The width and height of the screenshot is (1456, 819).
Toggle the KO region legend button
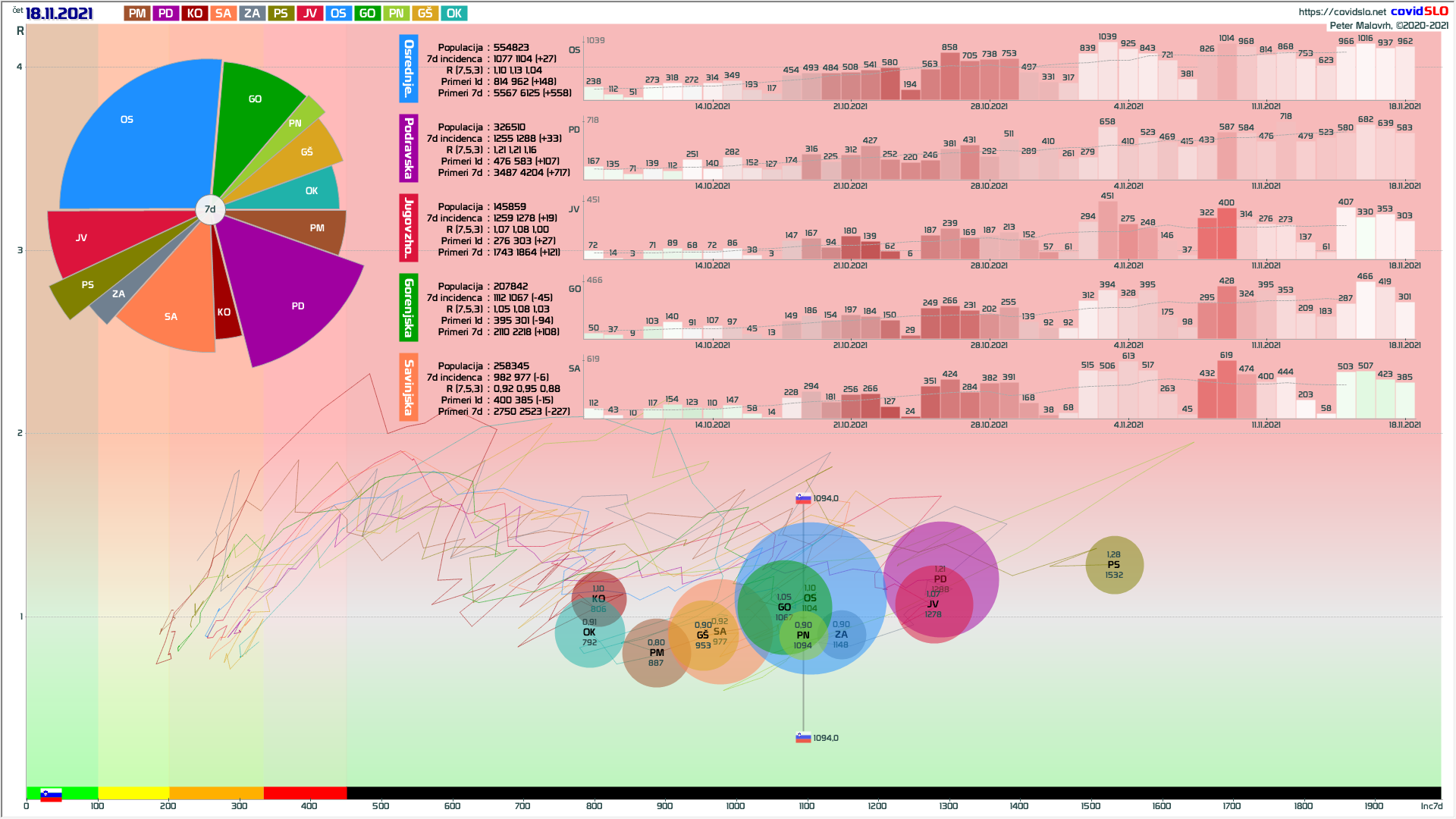coord(195,14)
